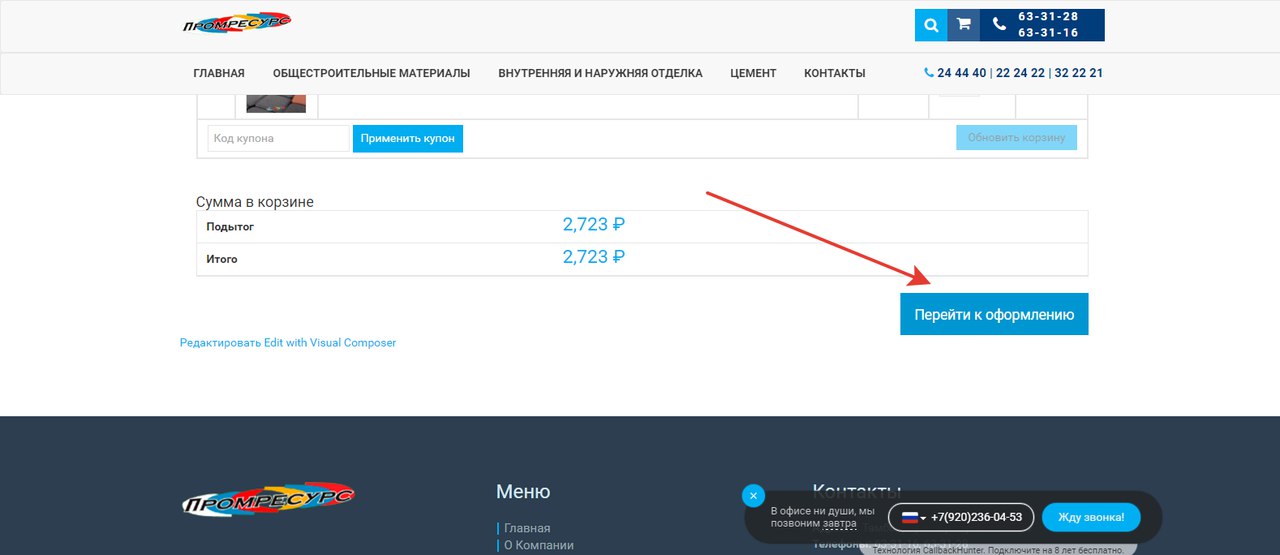Click the callback phone number input field

(x=976, y=517)
